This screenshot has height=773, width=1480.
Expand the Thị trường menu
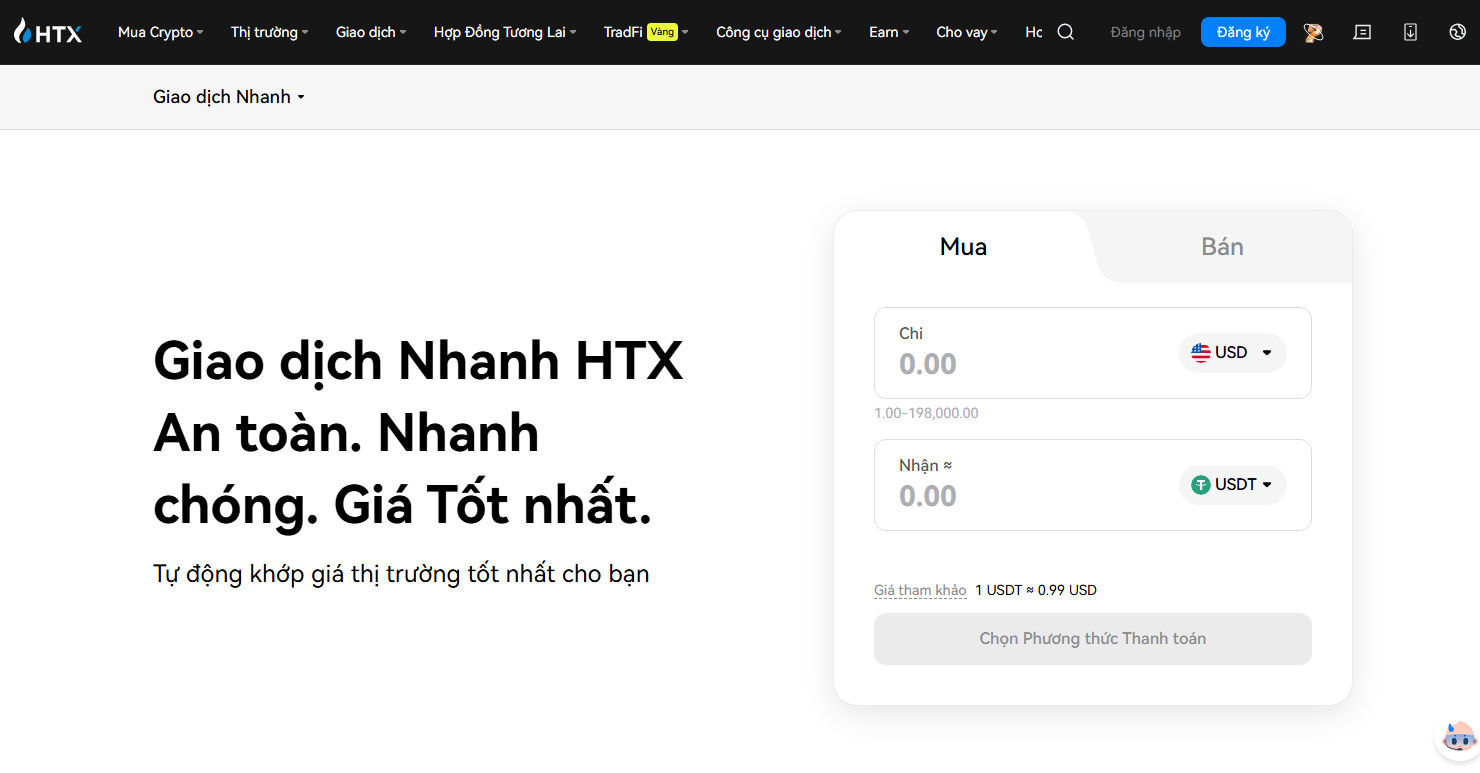click(x=269, y=32)
